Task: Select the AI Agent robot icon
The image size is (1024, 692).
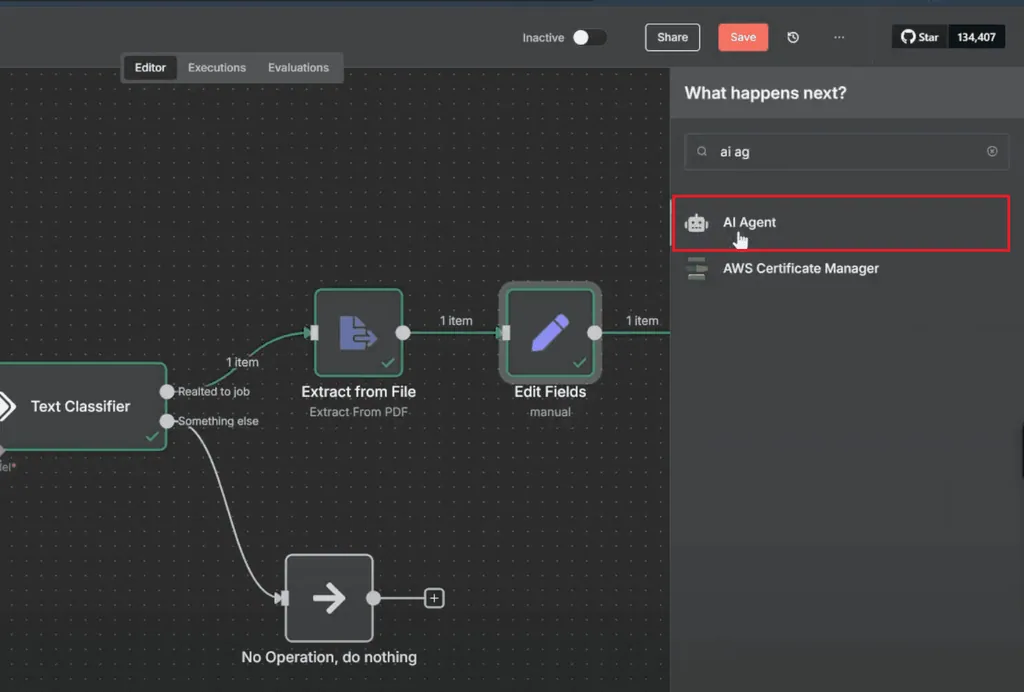Action: tap(696, 223)
